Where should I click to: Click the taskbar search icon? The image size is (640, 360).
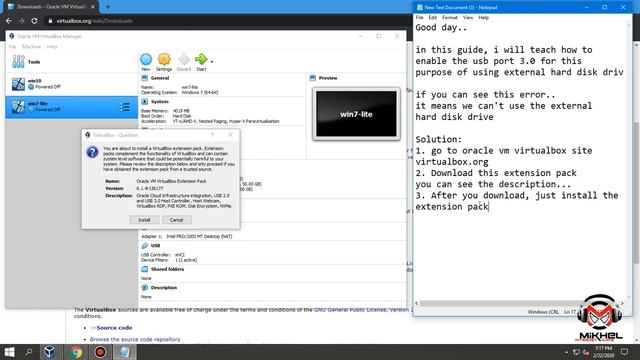29,352
